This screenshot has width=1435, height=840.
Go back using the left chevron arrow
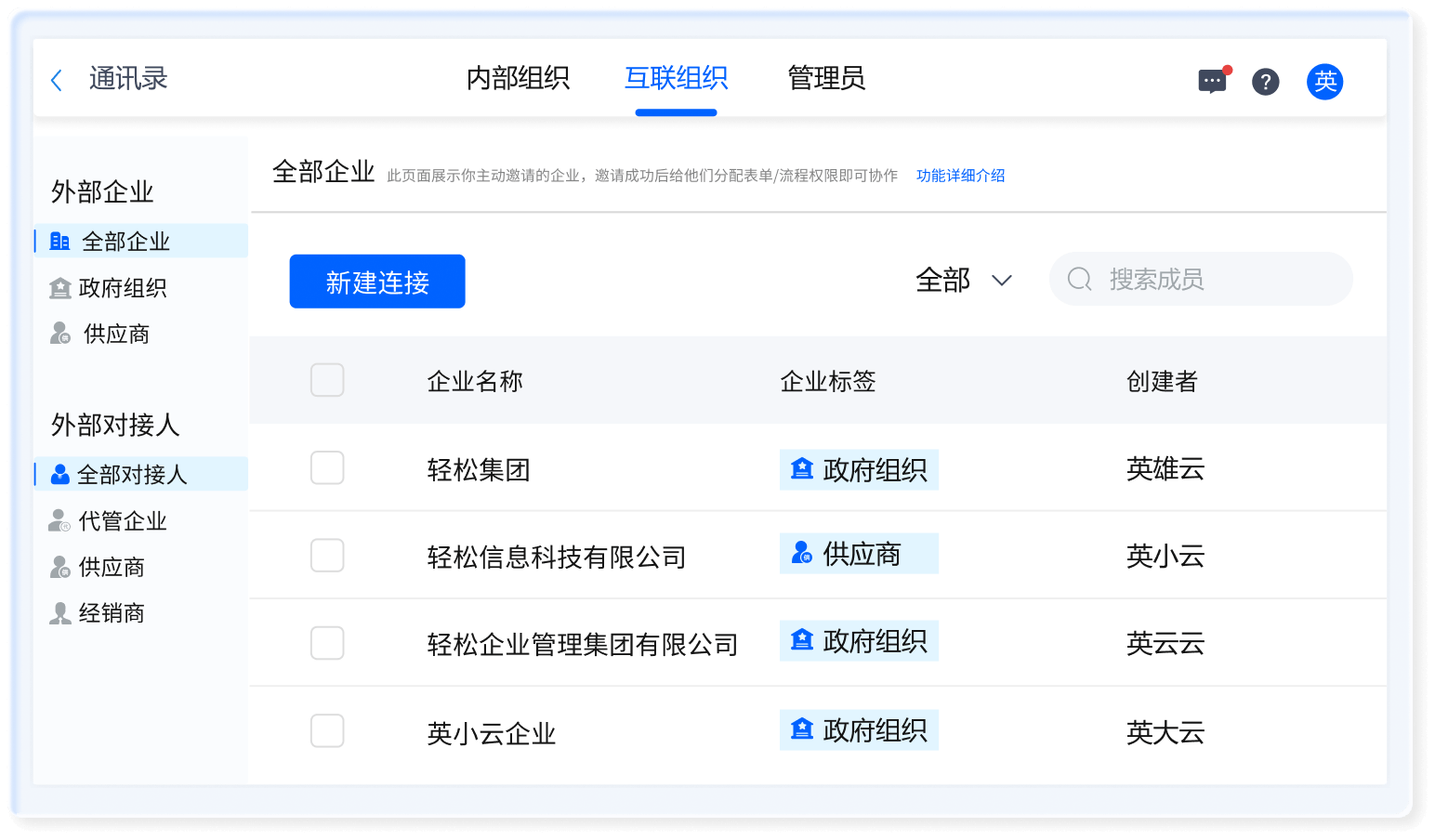pos(57,80)
